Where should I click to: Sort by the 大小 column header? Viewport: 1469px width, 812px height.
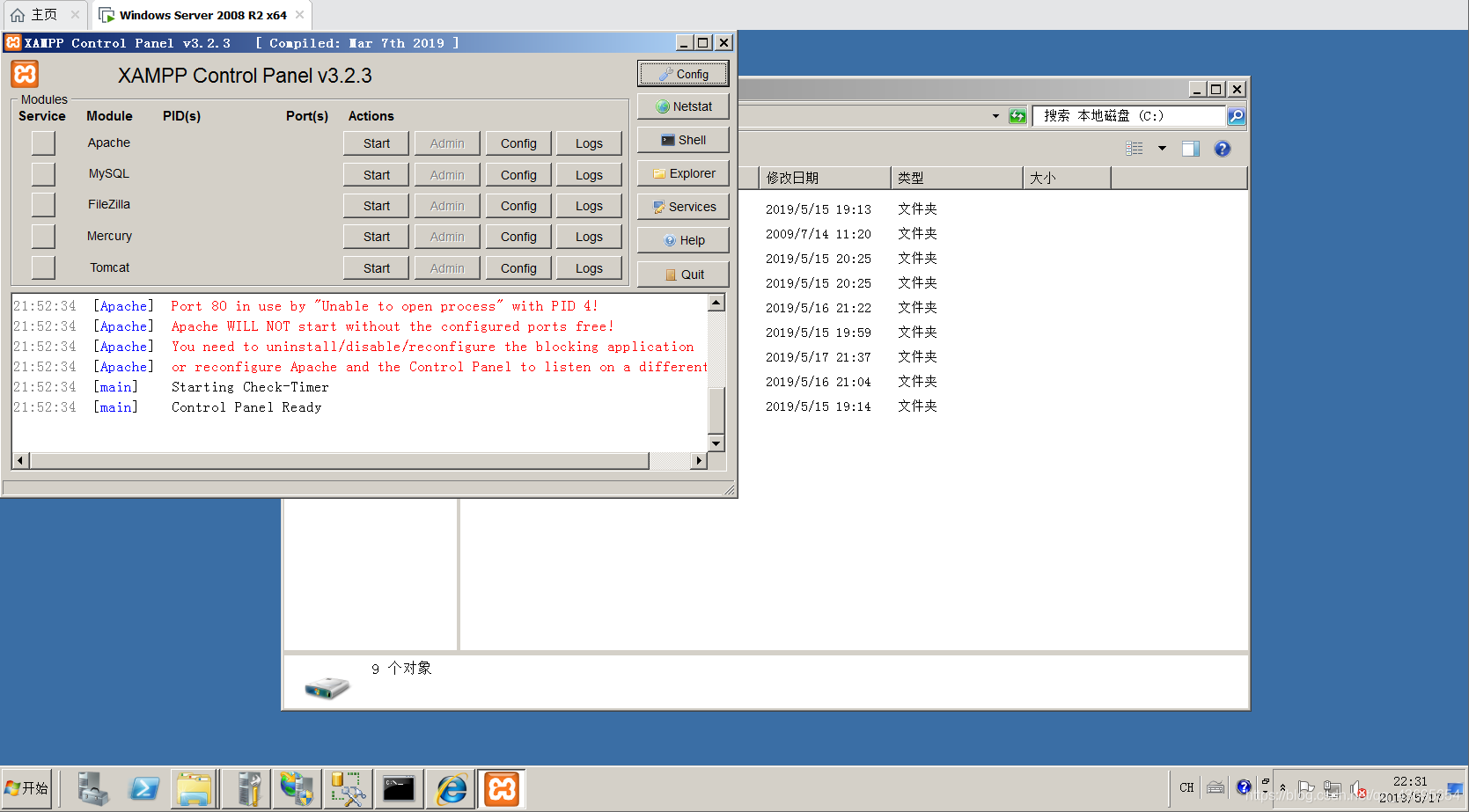[x=1067, y=178]
